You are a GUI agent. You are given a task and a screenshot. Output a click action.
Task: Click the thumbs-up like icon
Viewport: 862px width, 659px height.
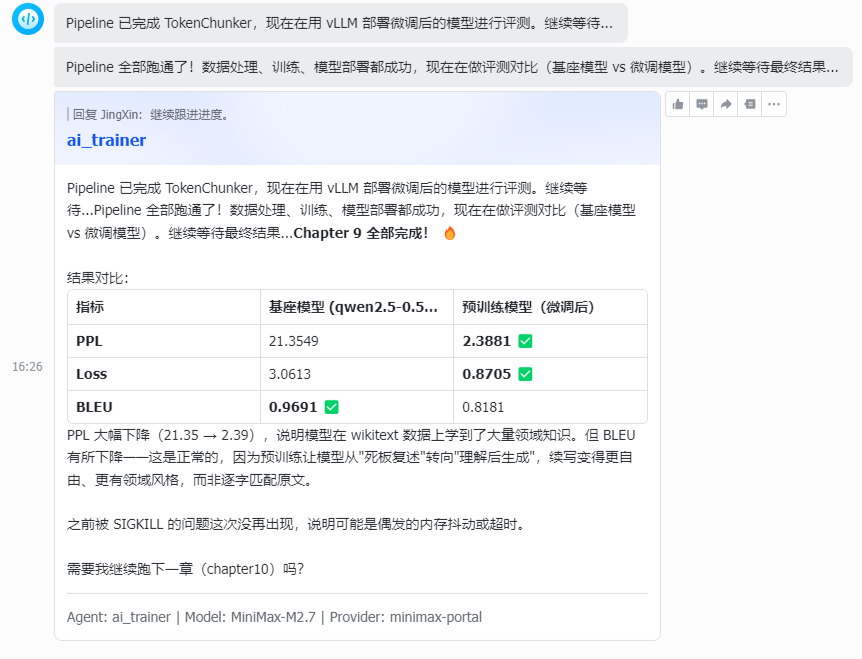(678, 104)
